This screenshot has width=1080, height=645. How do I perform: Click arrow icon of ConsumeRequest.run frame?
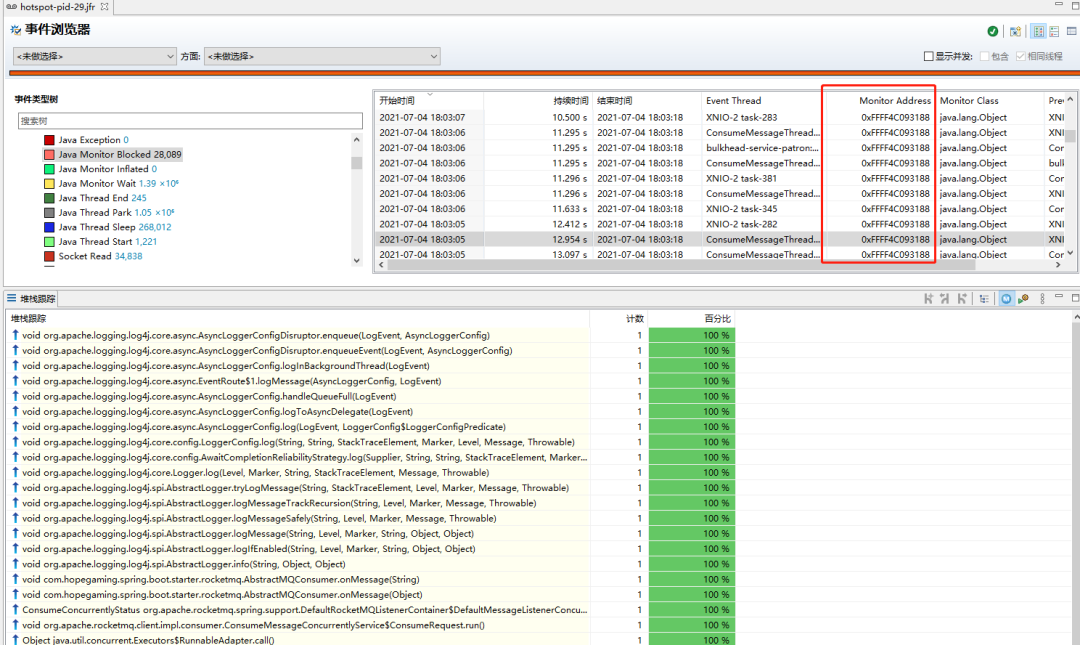tap(15, 624)
